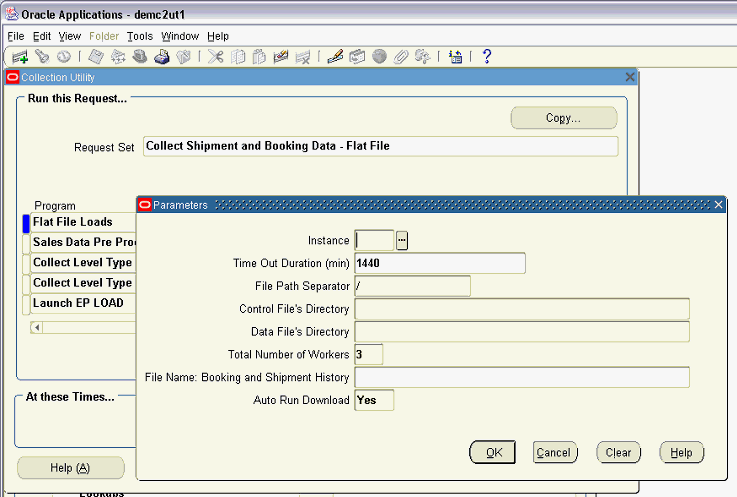Select the Flat File Loads program row
The width and height of the screenshot is (737, 497).
83,222
